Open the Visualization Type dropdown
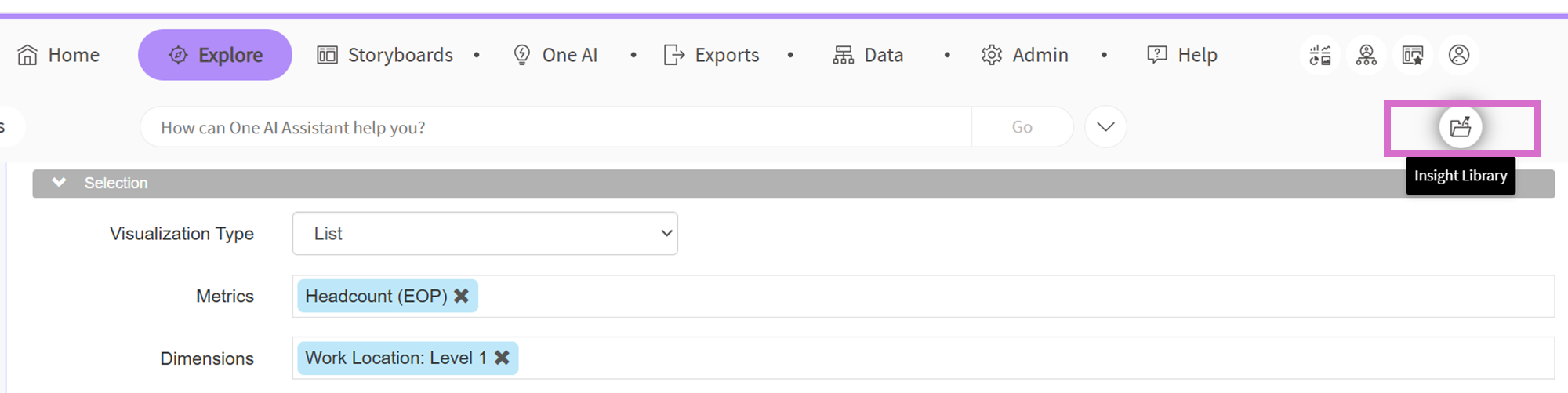Image resolution: width=1568 pixels, height=393 pixels. coord(485,234)
